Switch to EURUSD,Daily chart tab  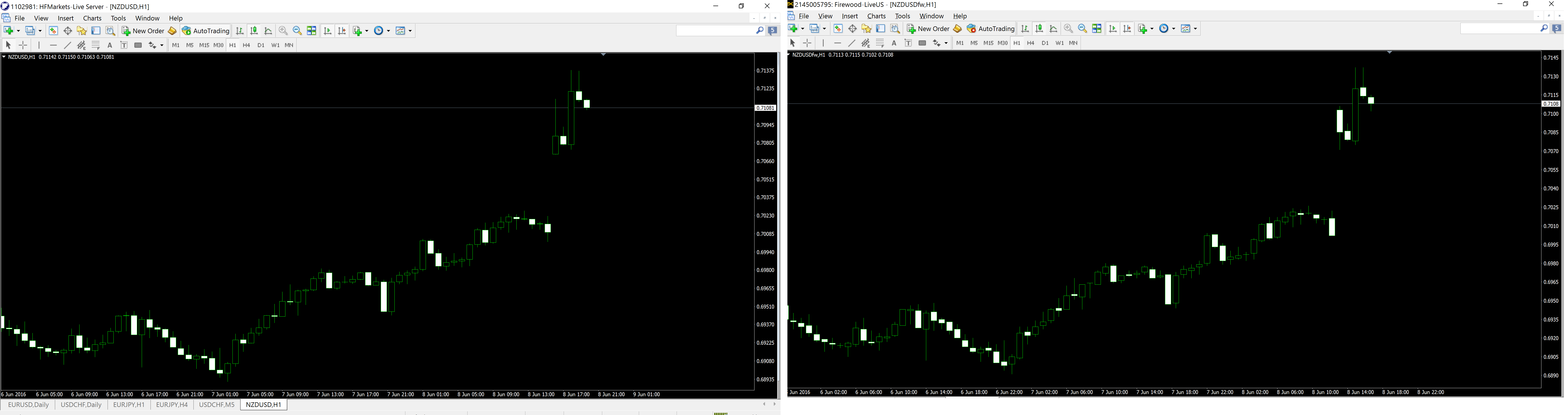click(x=29, y=405)
